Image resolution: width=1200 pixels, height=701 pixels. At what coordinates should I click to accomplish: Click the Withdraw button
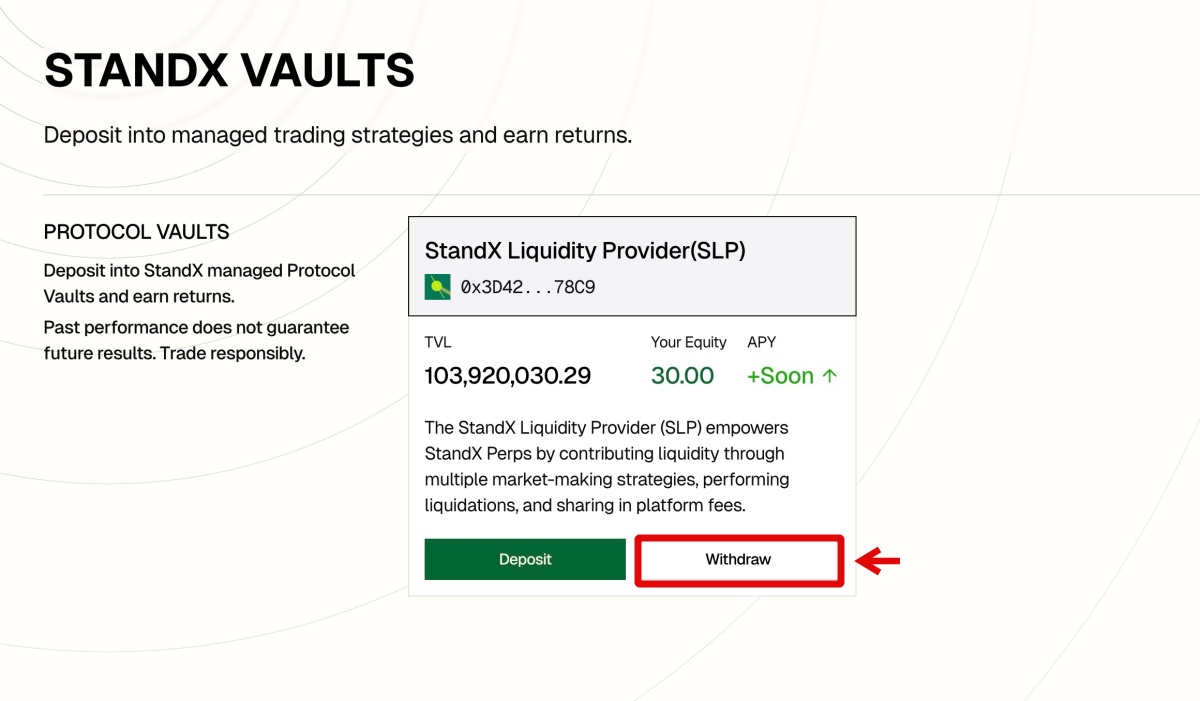click(x=738, y=559)
